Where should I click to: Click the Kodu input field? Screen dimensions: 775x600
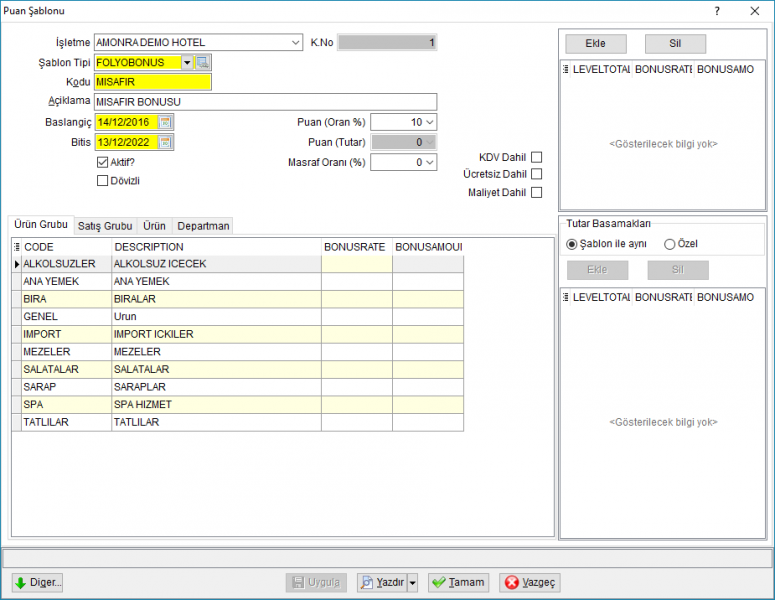(x=153, y=82)
